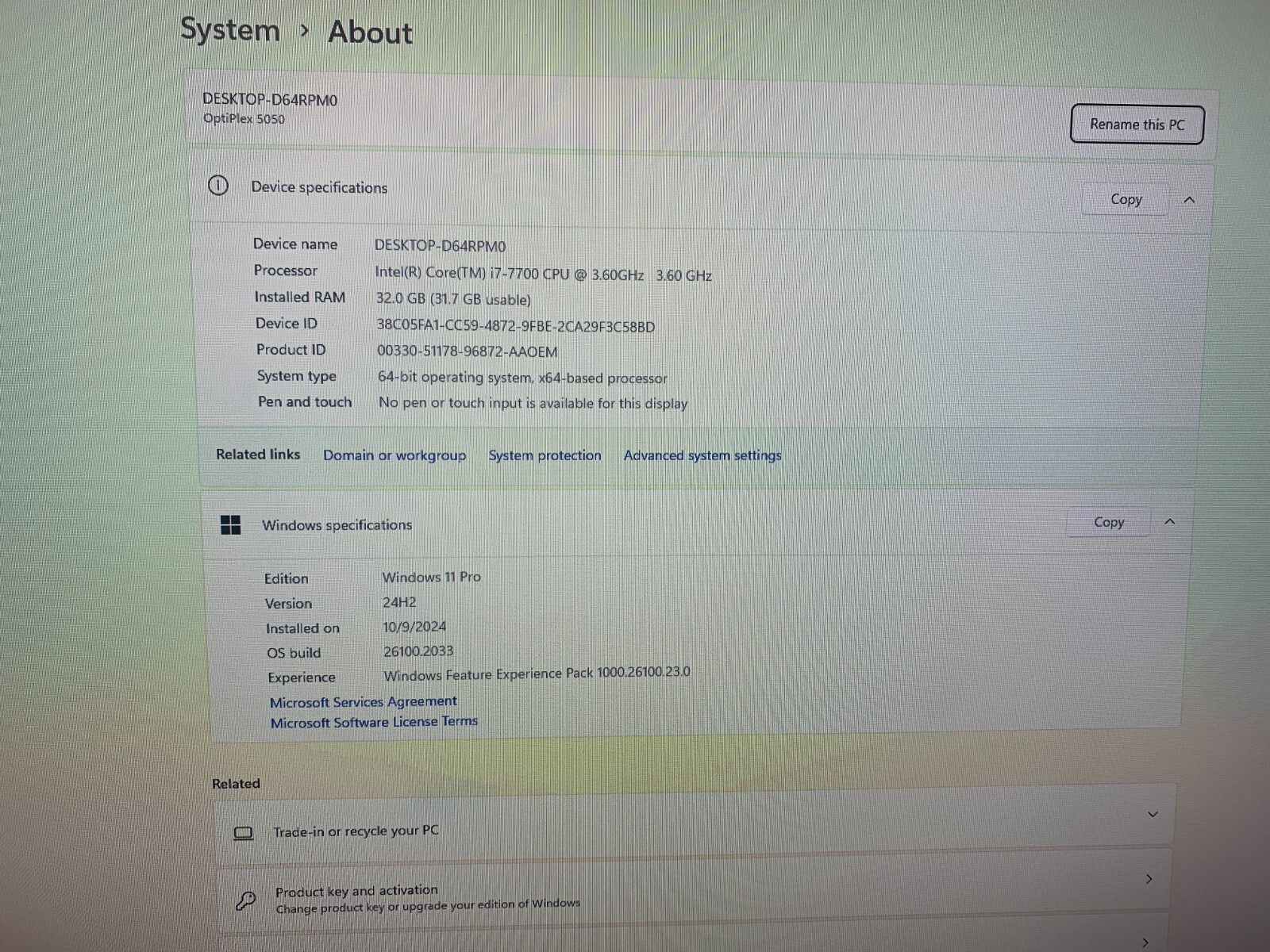1270x952 pixels.
Task: Collapse the Windows specifications section
Action: [x=1170, y=521]
